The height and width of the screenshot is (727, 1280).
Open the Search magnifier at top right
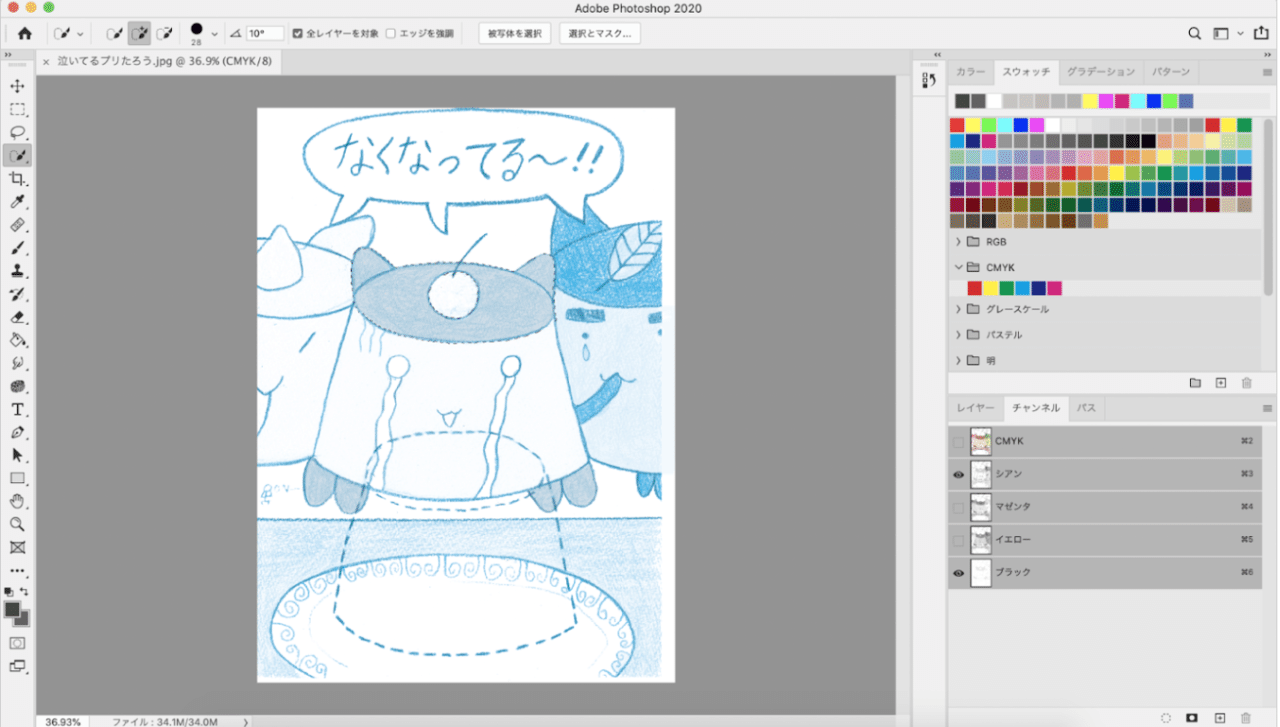pos(1194,33)
